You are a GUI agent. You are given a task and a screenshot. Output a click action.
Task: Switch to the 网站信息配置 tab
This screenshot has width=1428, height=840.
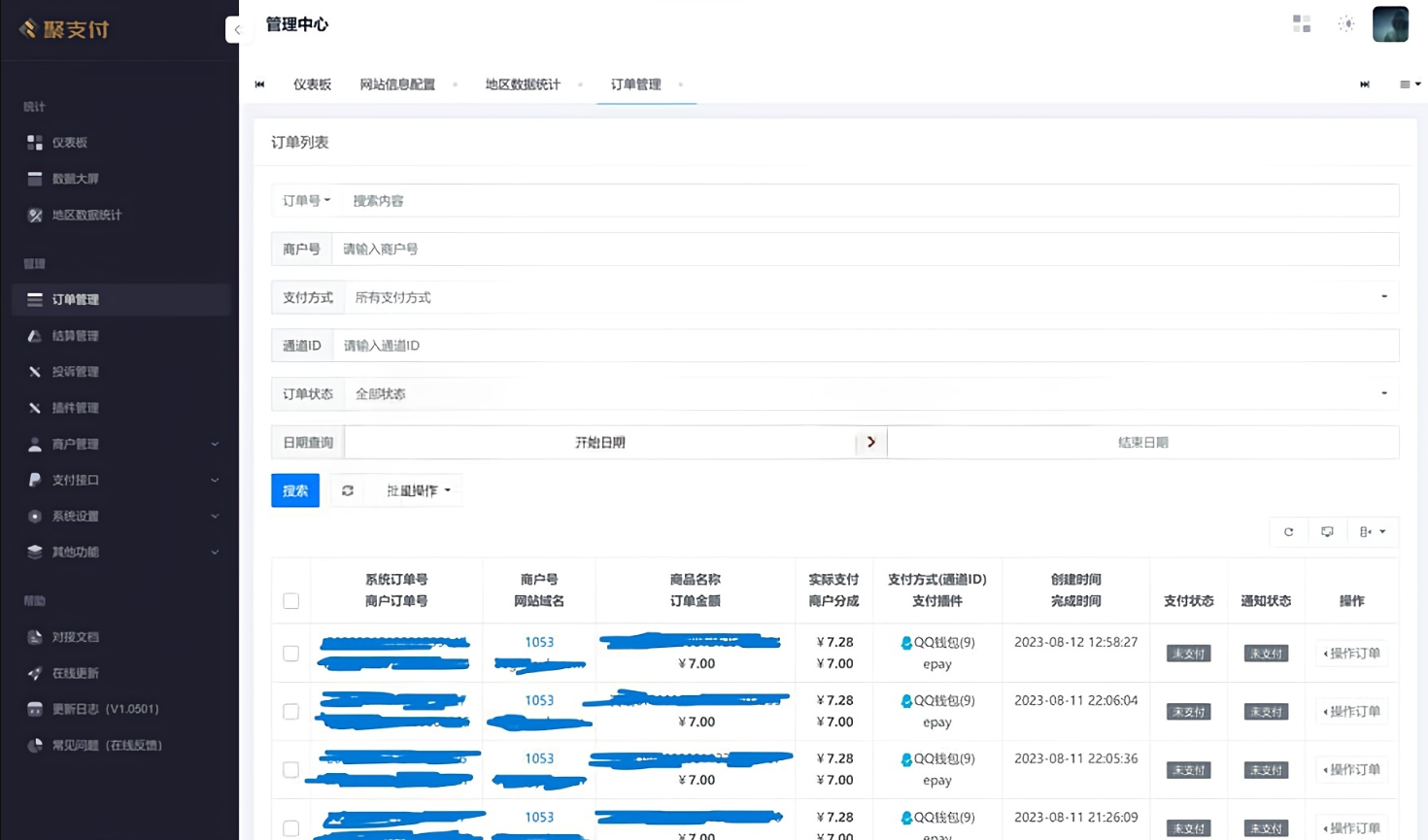click(x=397, y=84)
